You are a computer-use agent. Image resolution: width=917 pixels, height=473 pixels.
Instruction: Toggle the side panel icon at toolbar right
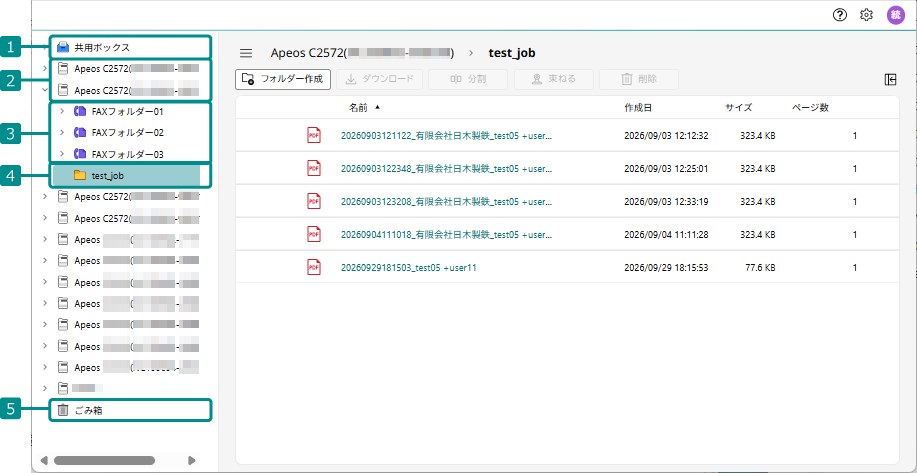(x=890, y=80)
